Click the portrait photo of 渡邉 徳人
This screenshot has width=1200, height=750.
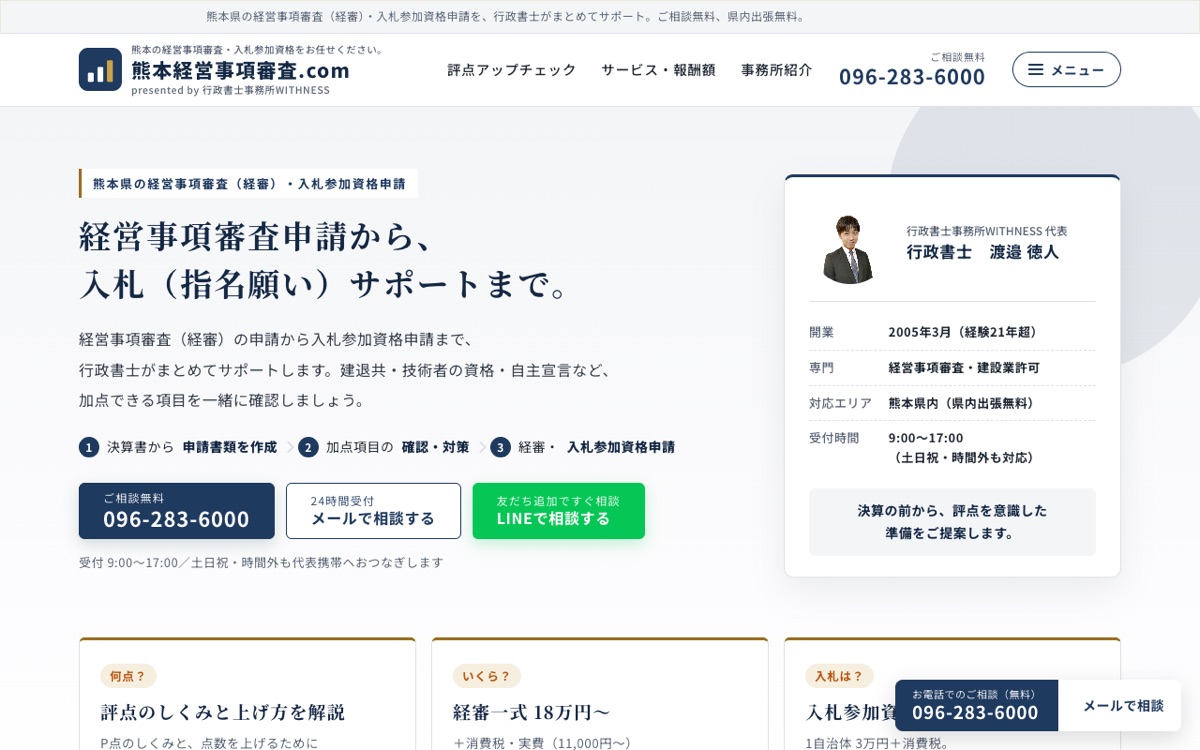pyautogui.click(x=849, y=249)
